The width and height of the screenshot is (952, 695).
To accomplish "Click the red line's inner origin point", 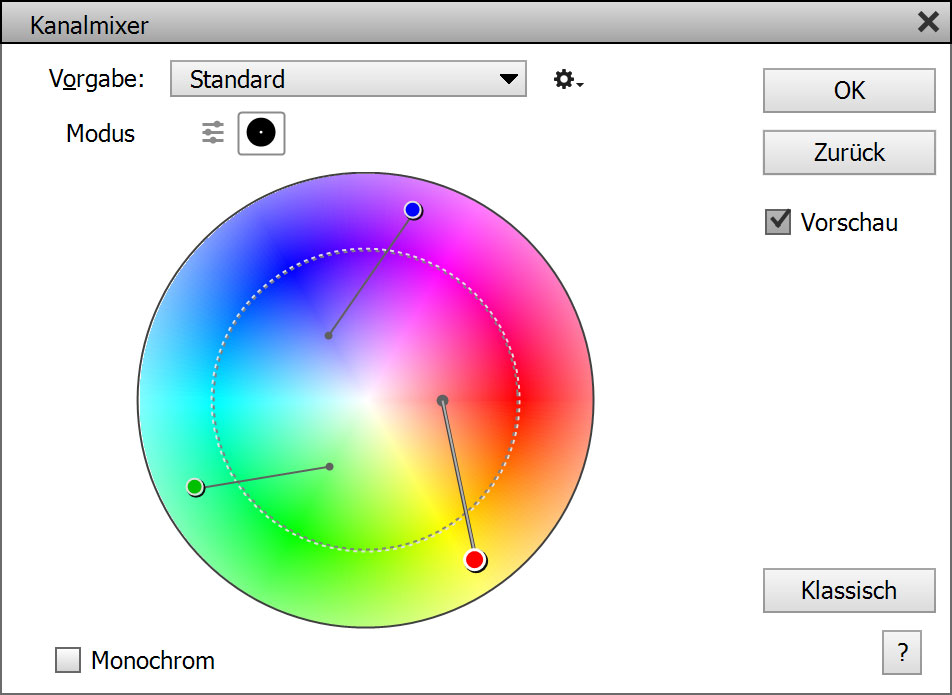I will 442,400.
